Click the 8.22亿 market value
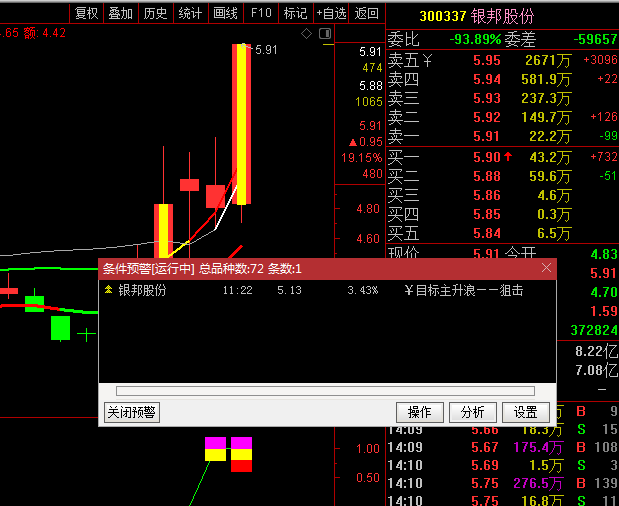The height and width of the screenshot is (506, 619). click(x=596, y=351)
